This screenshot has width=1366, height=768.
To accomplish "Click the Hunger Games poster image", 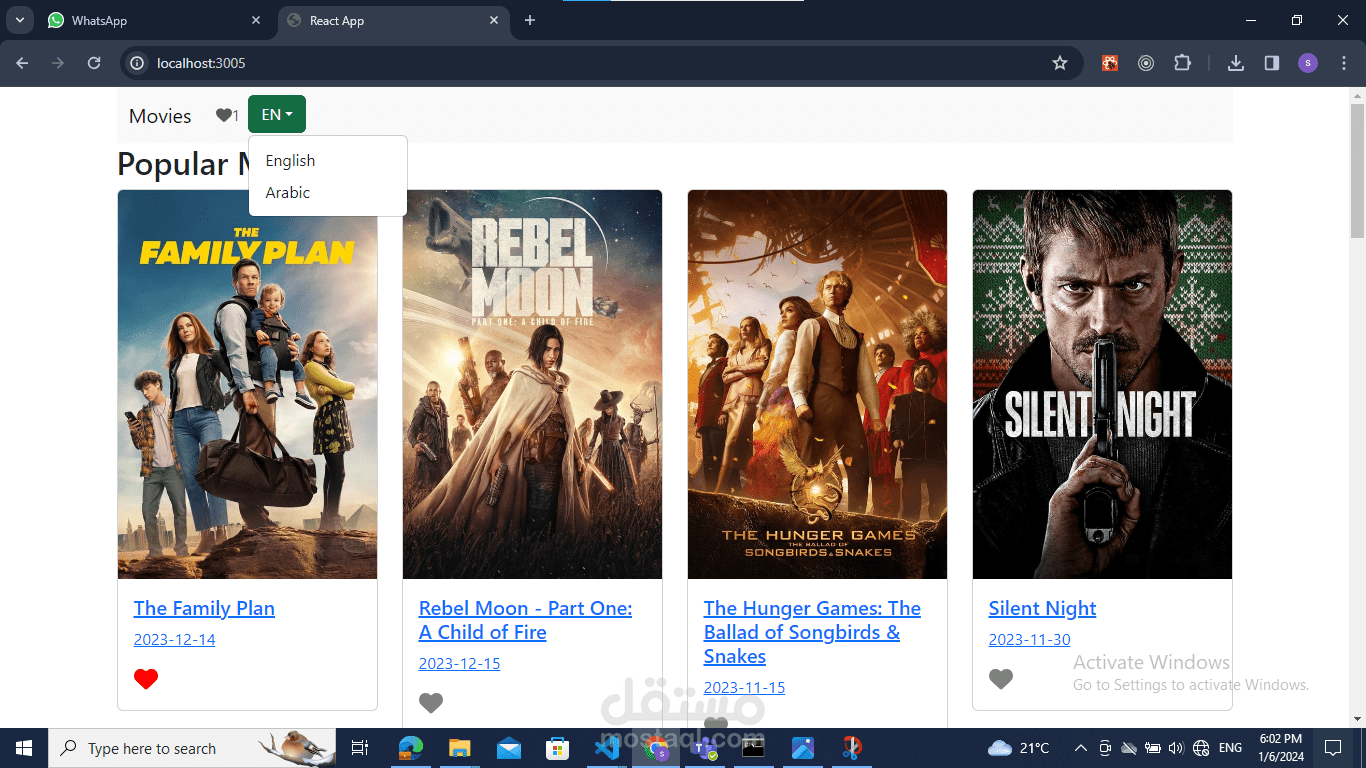I will [817, 385].
